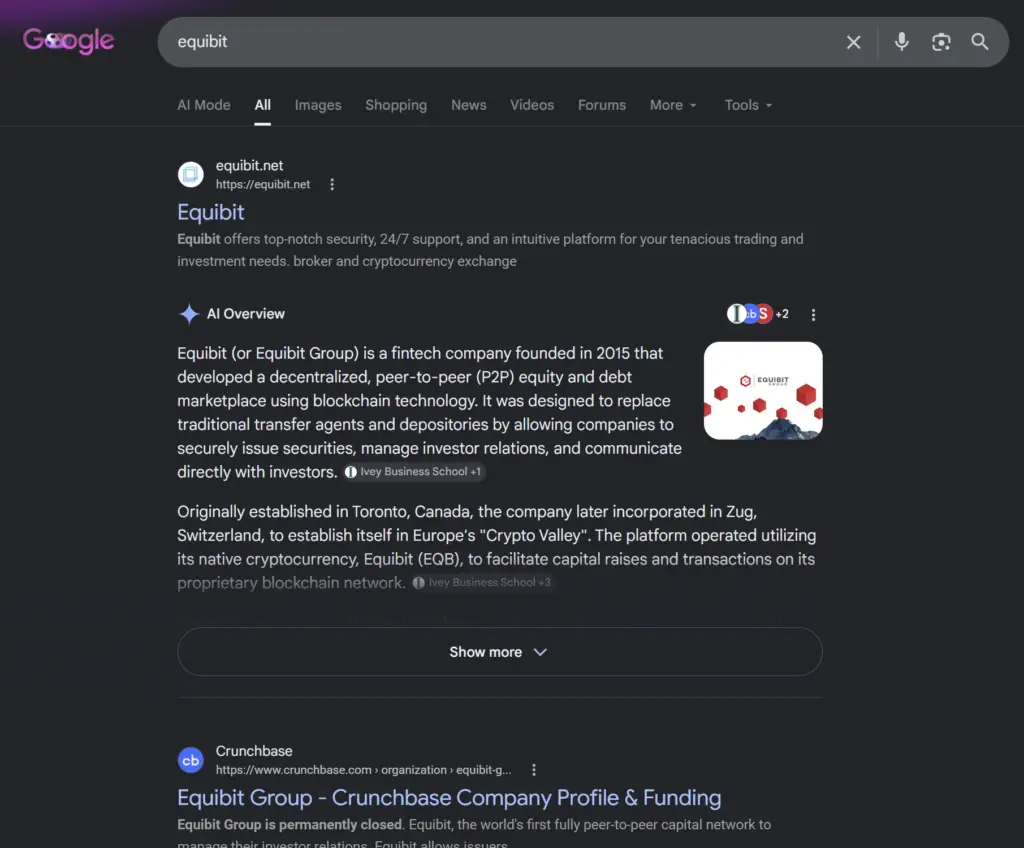Viewport: 1024px width, 848px height.
Task: Open Google Lens image search icon
Action: tap(940, 42)
